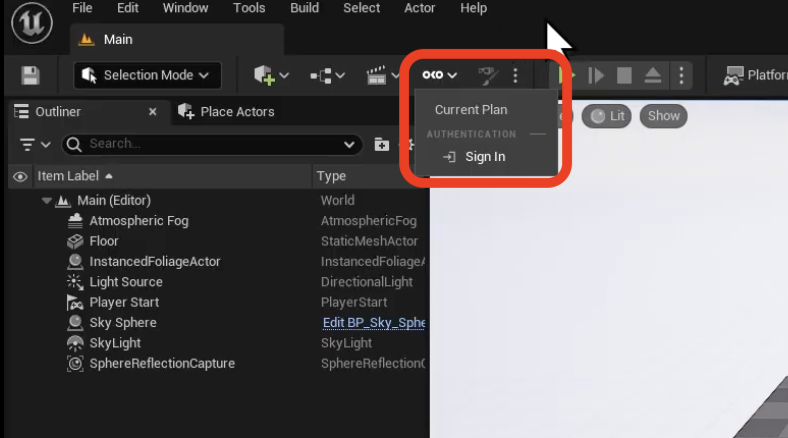
Task: Open the Blueprints toolbar dropdown
Action: click(x=327, y=75)
